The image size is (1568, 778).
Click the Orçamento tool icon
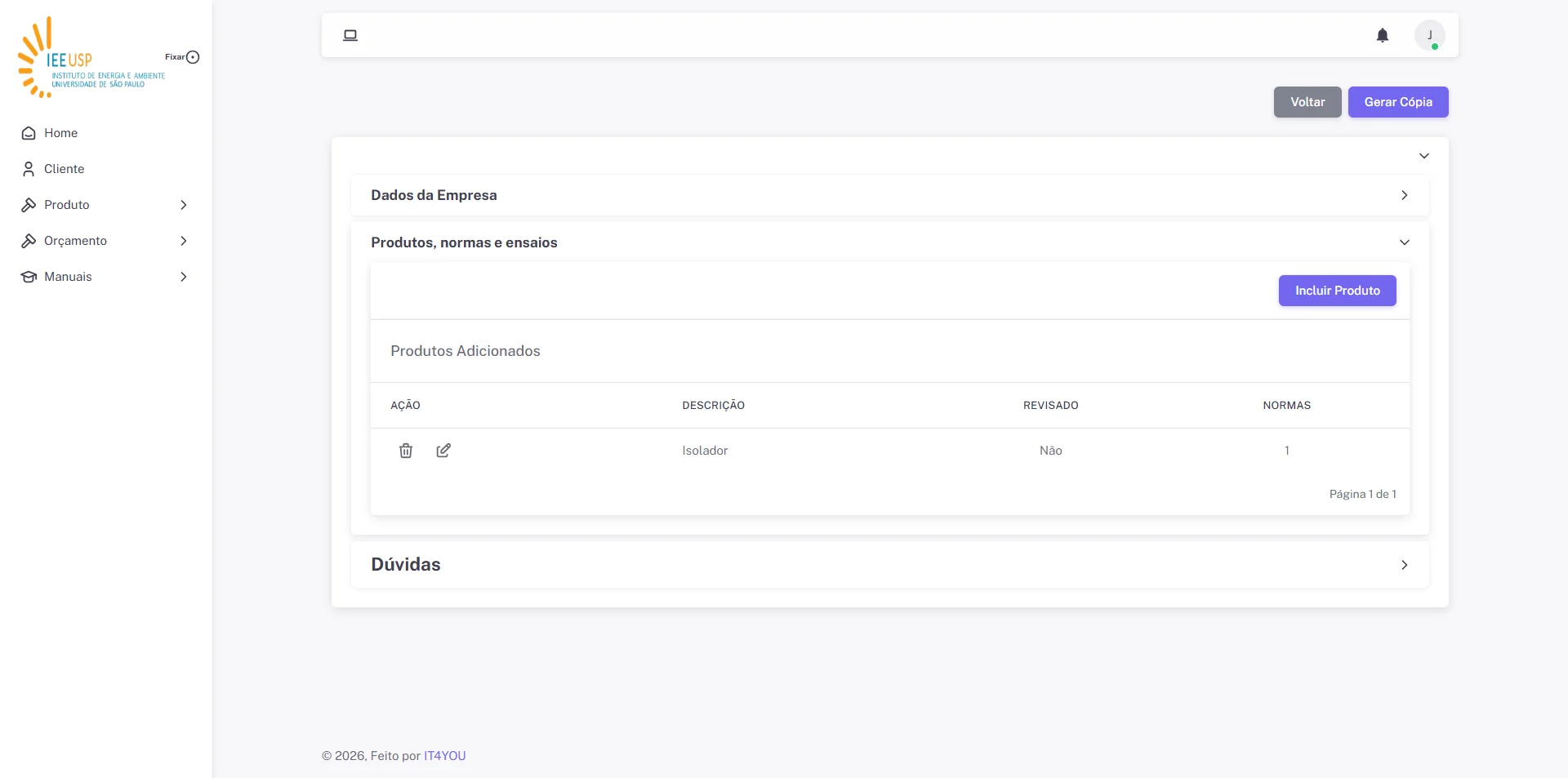[29, 241]
